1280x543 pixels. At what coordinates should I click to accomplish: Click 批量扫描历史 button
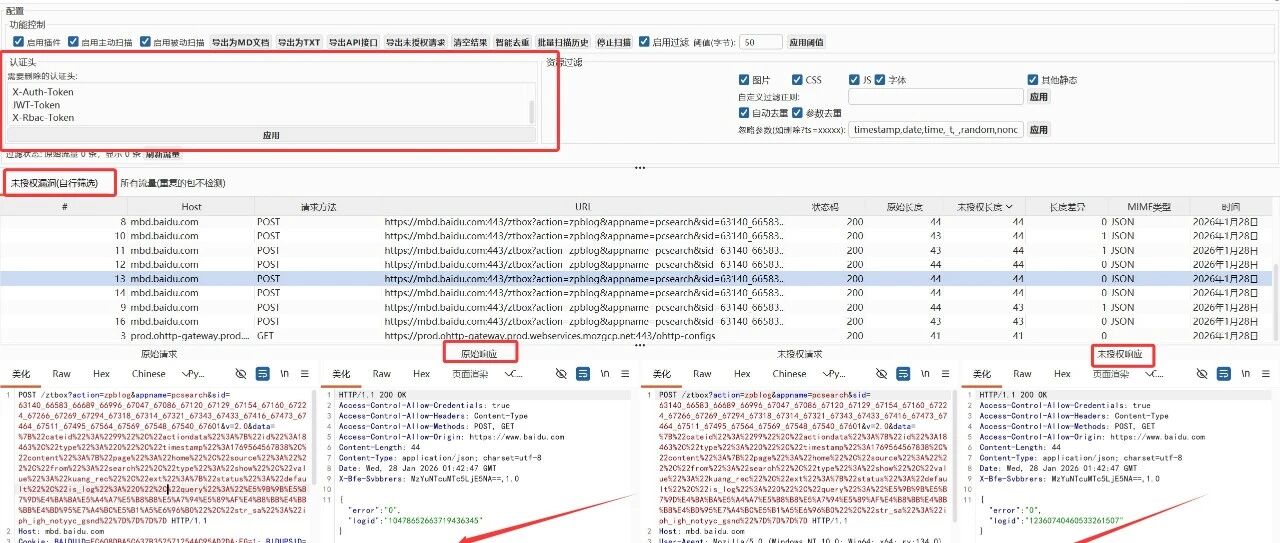tap(564, 42)
